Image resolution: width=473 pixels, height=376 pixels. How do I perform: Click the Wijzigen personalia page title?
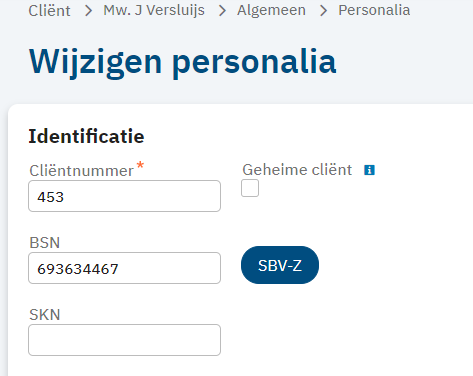183,62
